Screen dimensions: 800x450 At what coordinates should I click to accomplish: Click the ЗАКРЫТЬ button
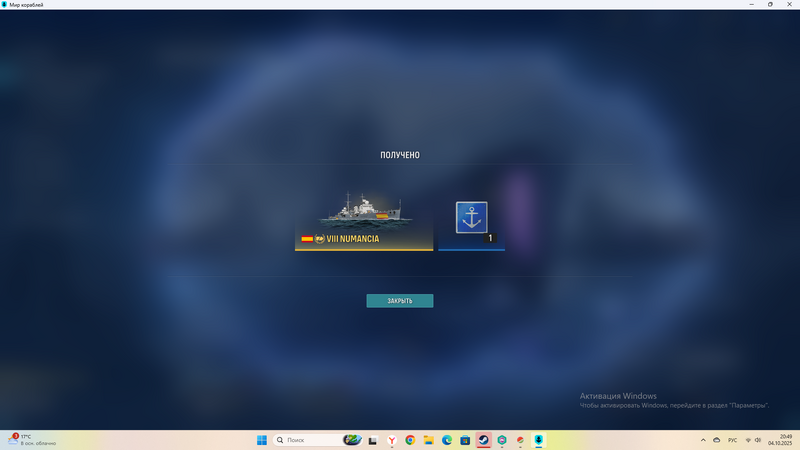coord(400,301)
